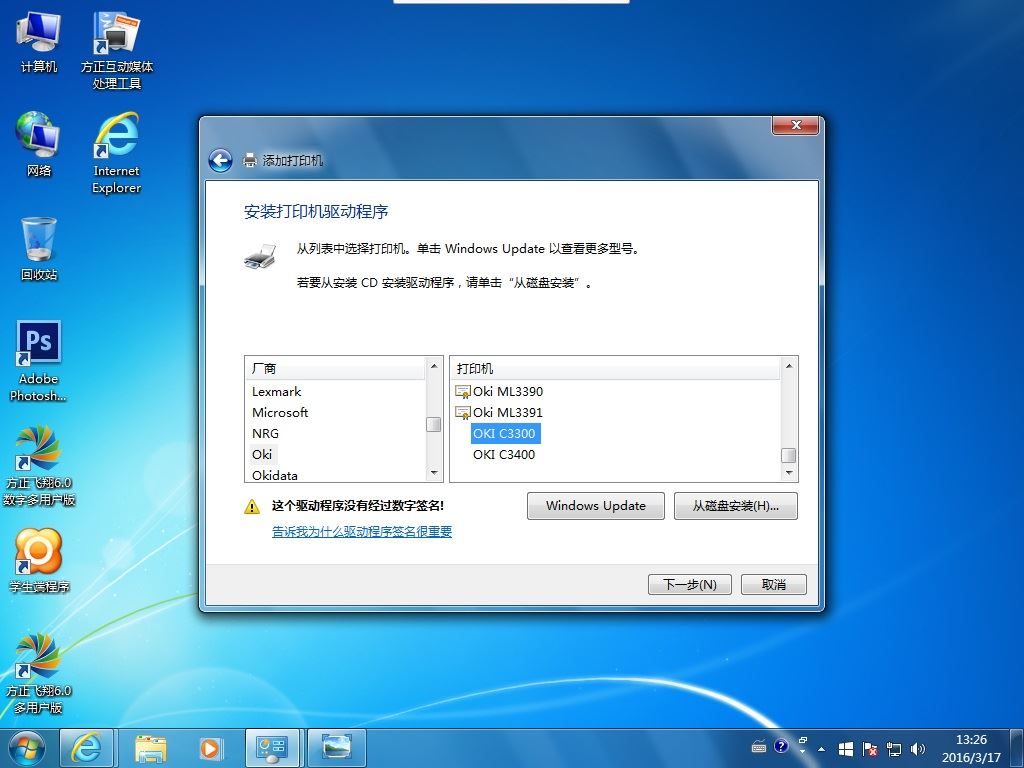Open the Windows Start menu orb
Image resolution: width=1024 pixels, height=768 pixels.
(25, 748)
